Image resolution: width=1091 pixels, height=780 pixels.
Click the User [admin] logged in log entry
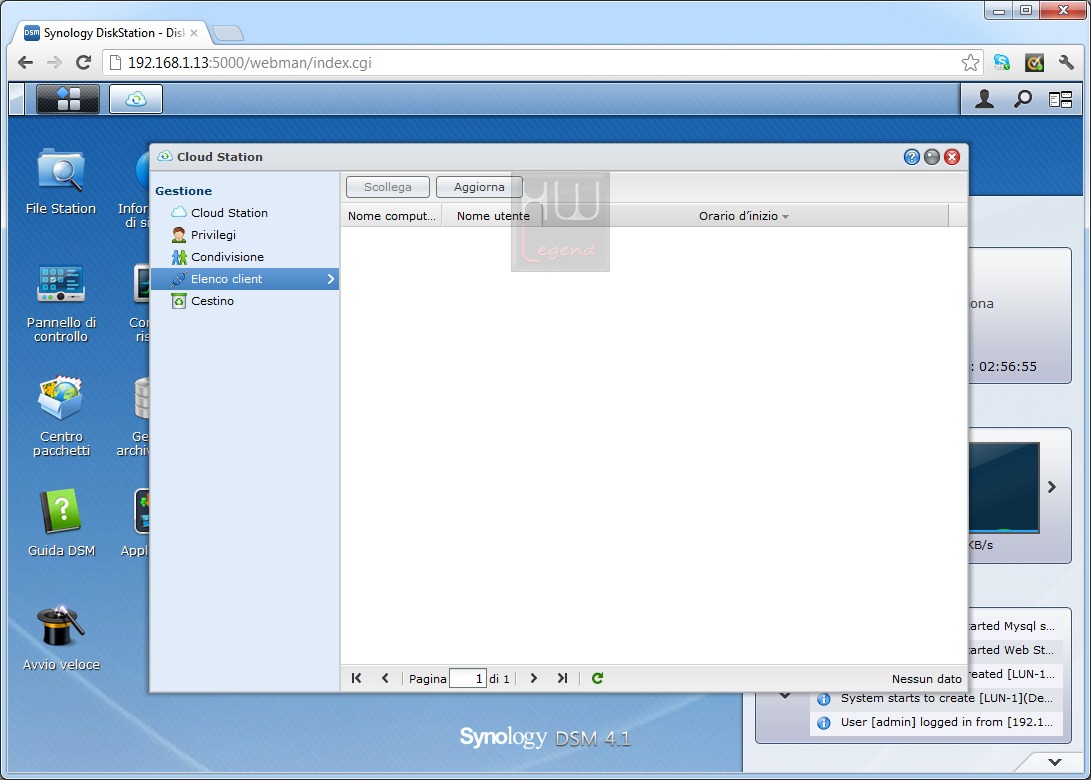pos(937,722)
